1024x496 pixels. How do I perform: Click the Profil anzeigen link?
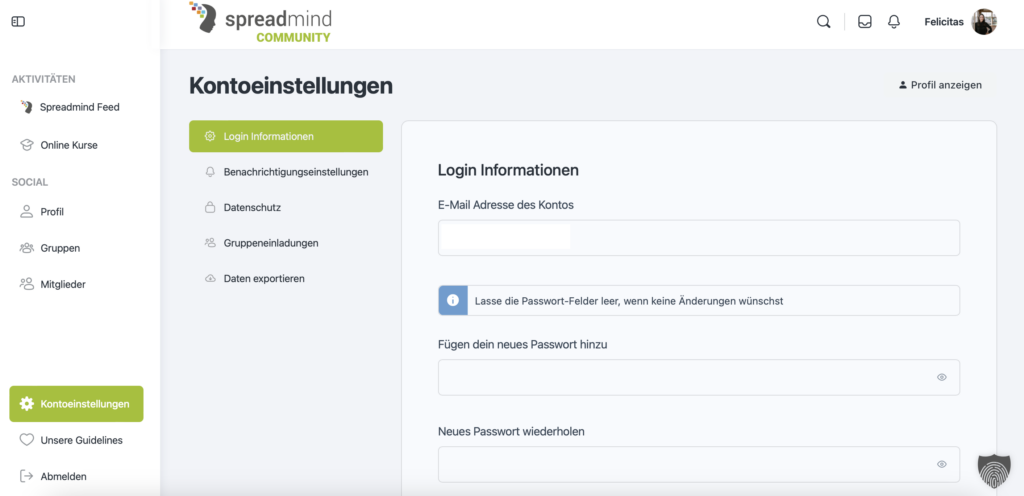(x=940, y=85)
